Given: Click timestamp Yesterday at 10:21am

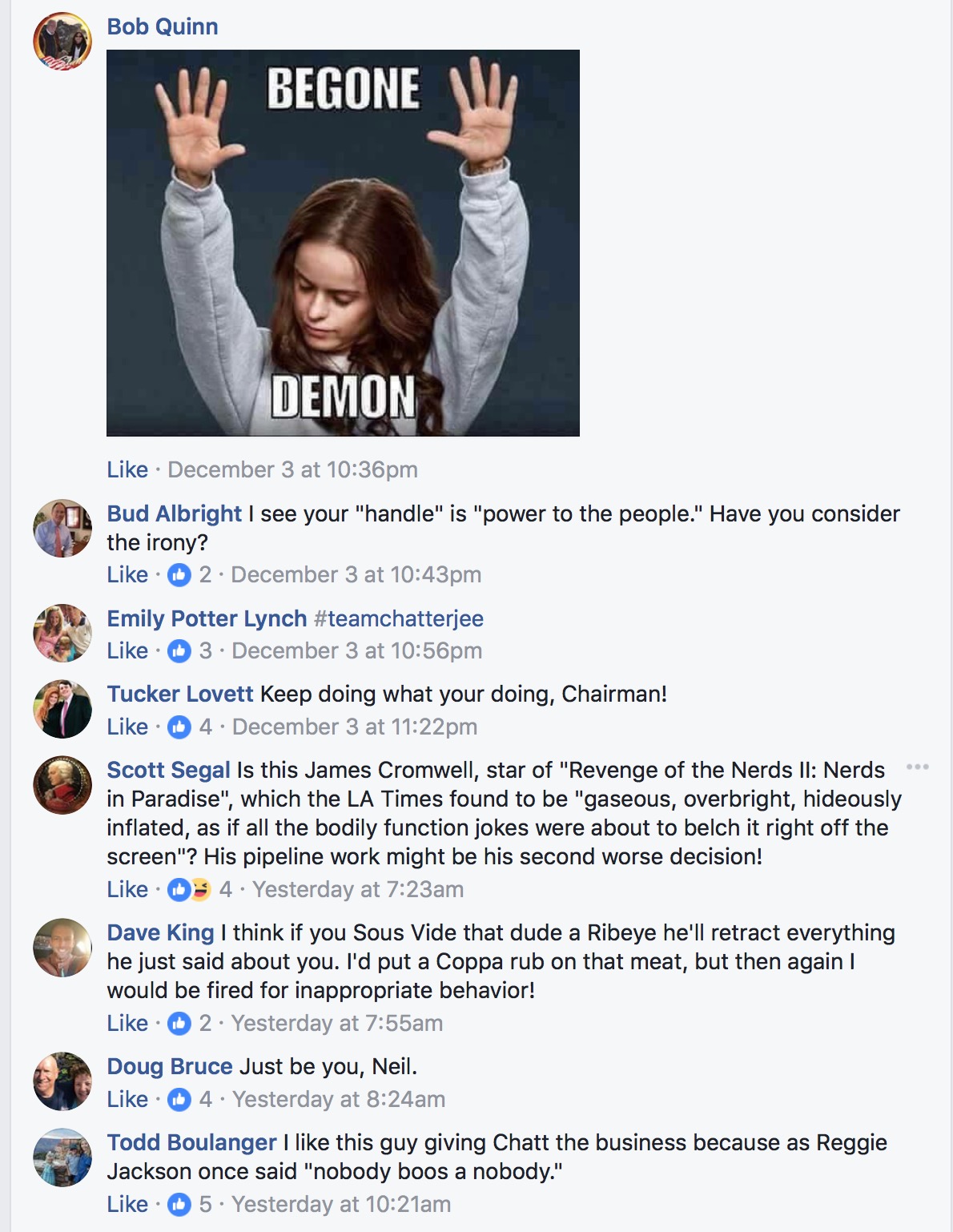Looking at the screenshot, I should click(x=341, y=1204).
